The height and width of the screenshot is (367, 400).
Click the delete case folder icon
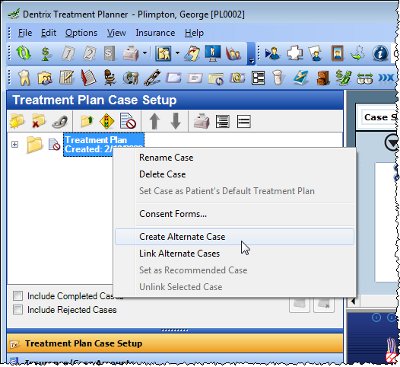tap(38, 121)
